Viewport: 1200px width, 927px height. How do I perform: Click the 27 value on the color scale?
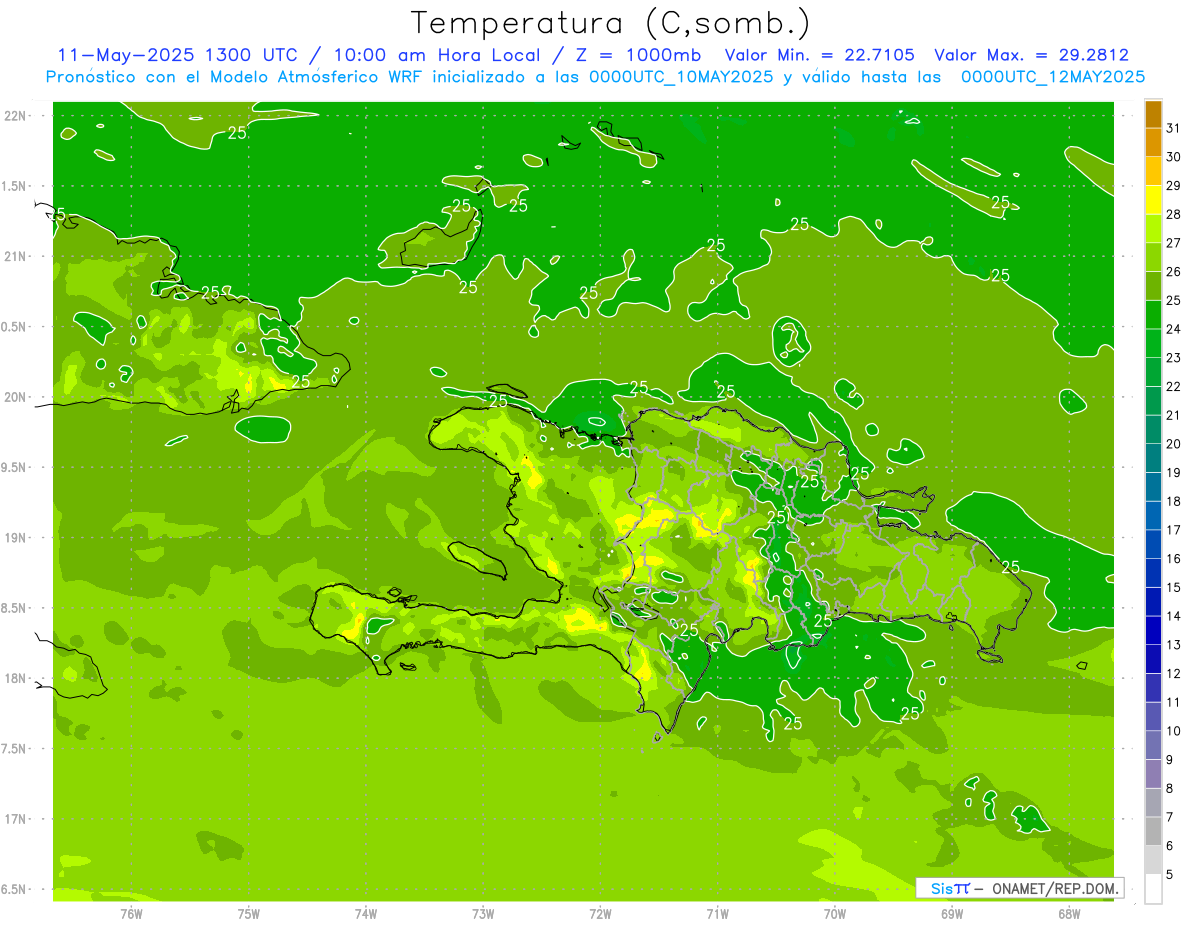[1174, 243]
